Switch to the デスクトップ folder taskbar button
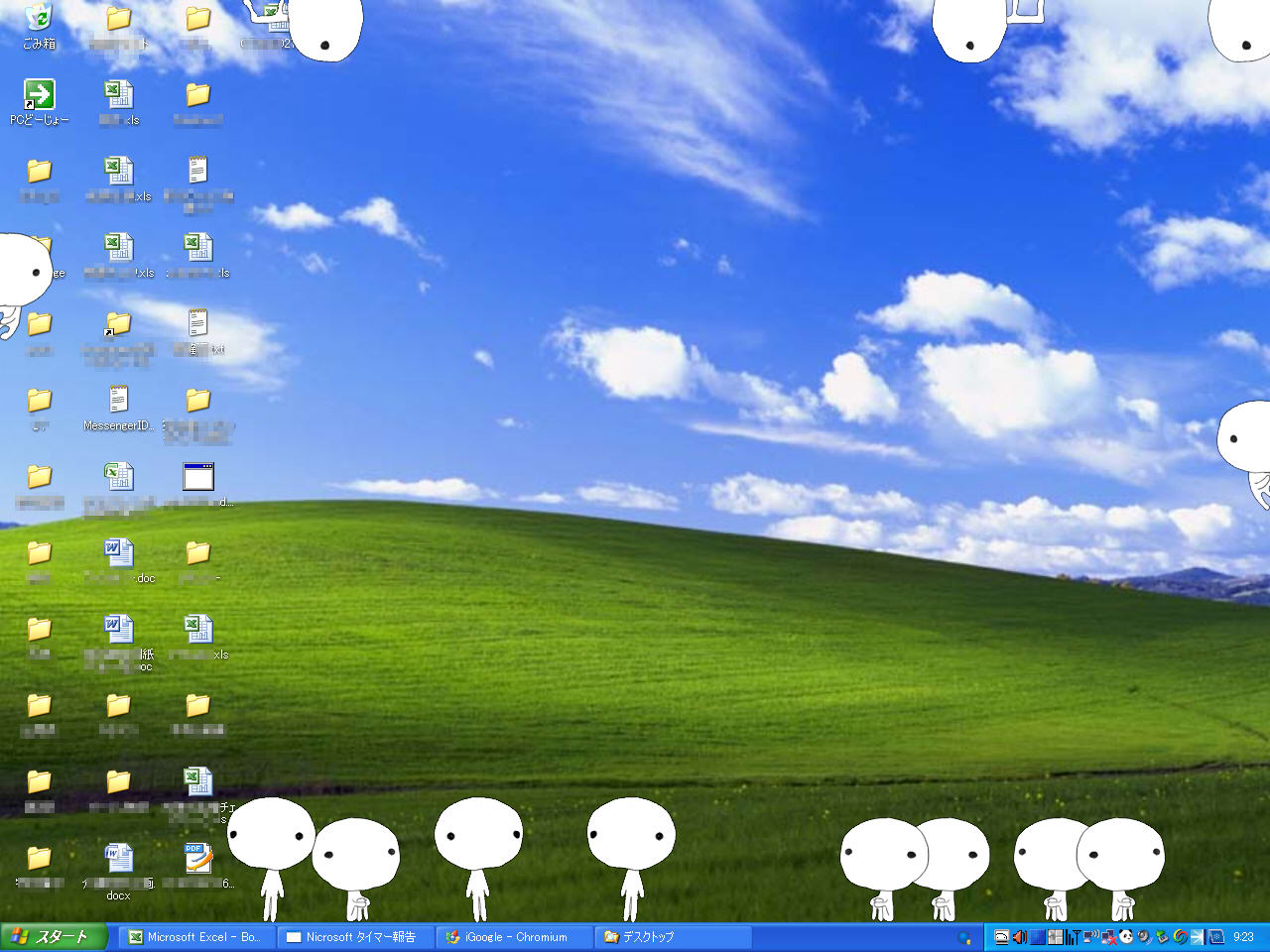 coord(673,937)
